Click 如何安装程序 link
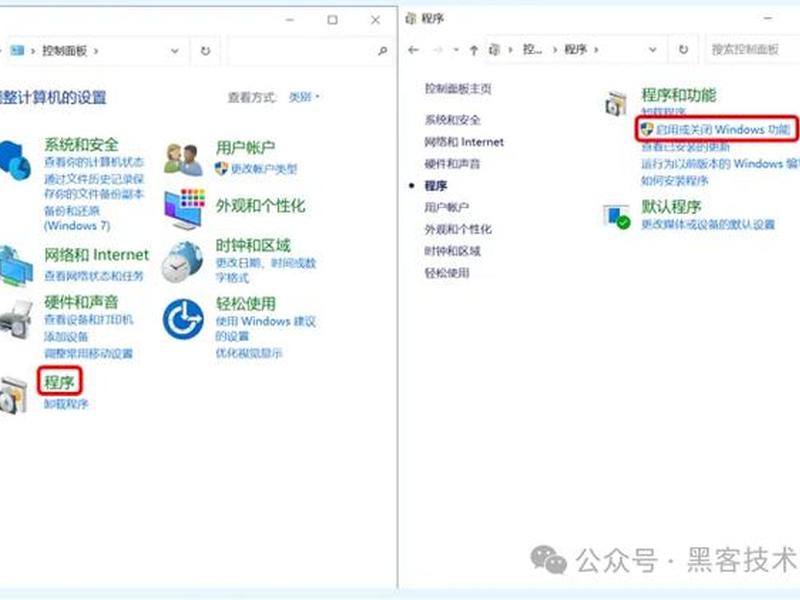 [674, 181]
